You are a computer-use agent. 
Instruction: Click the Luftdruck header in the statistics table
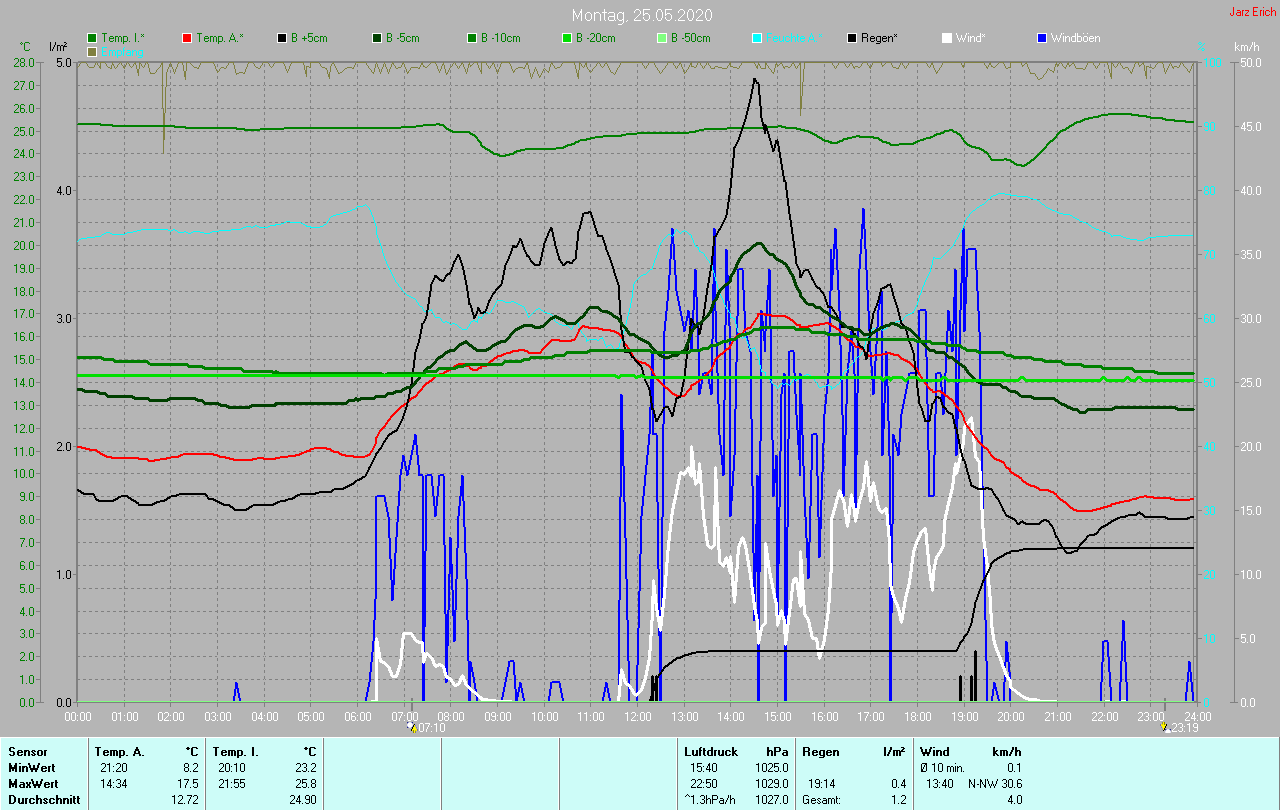pyautogui.click(x=711, y=751)
